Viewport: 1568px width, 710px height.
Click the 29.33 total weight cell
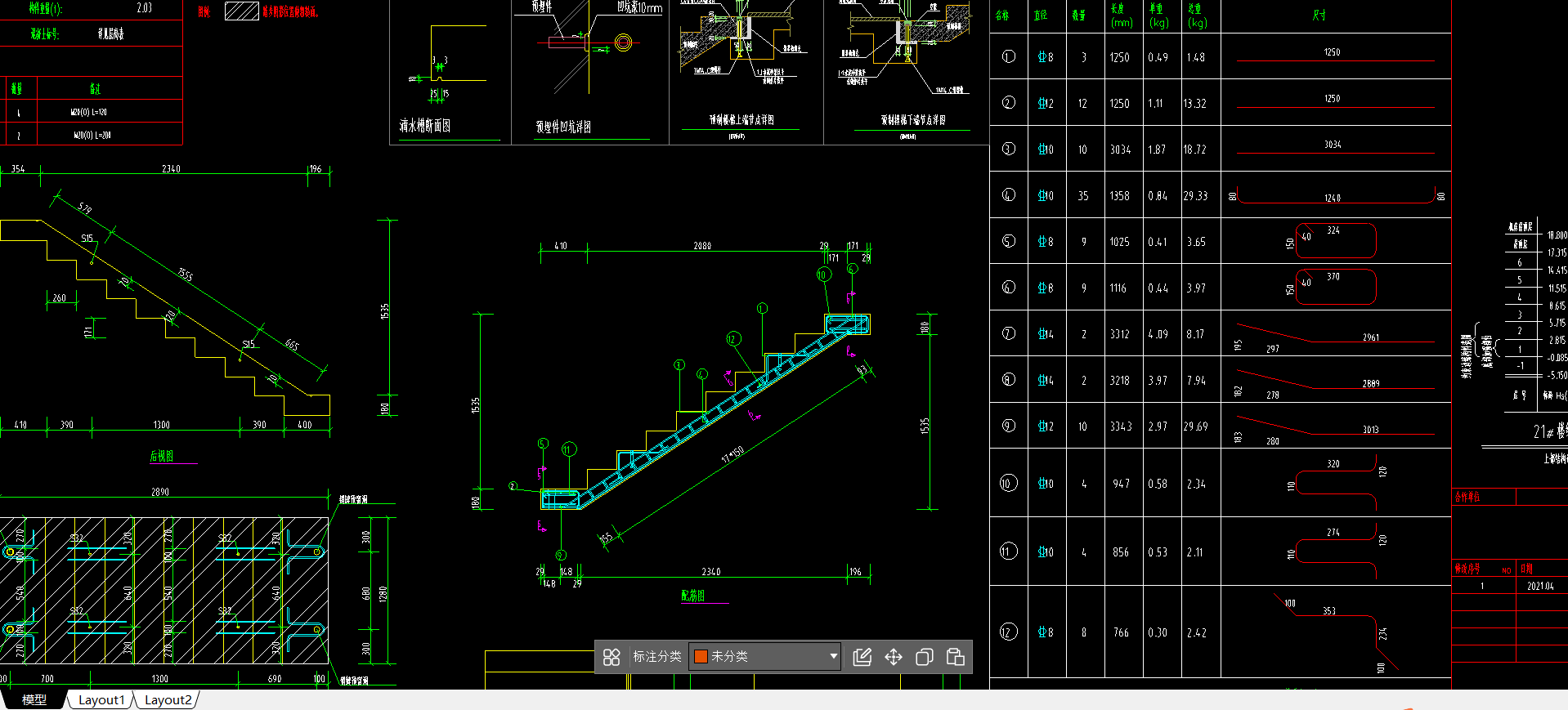click(x=1195, y=196)
